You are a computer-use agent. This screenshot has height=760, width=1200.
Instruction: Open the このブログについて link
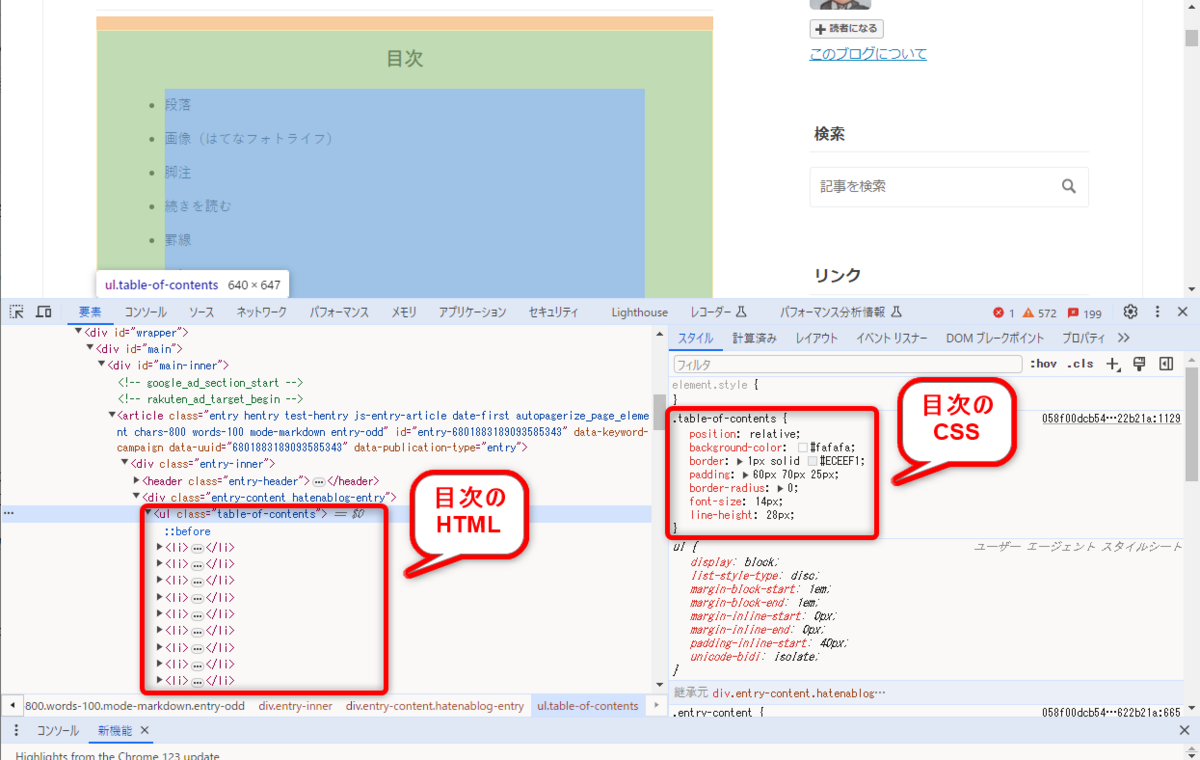(x=868, y=54)
